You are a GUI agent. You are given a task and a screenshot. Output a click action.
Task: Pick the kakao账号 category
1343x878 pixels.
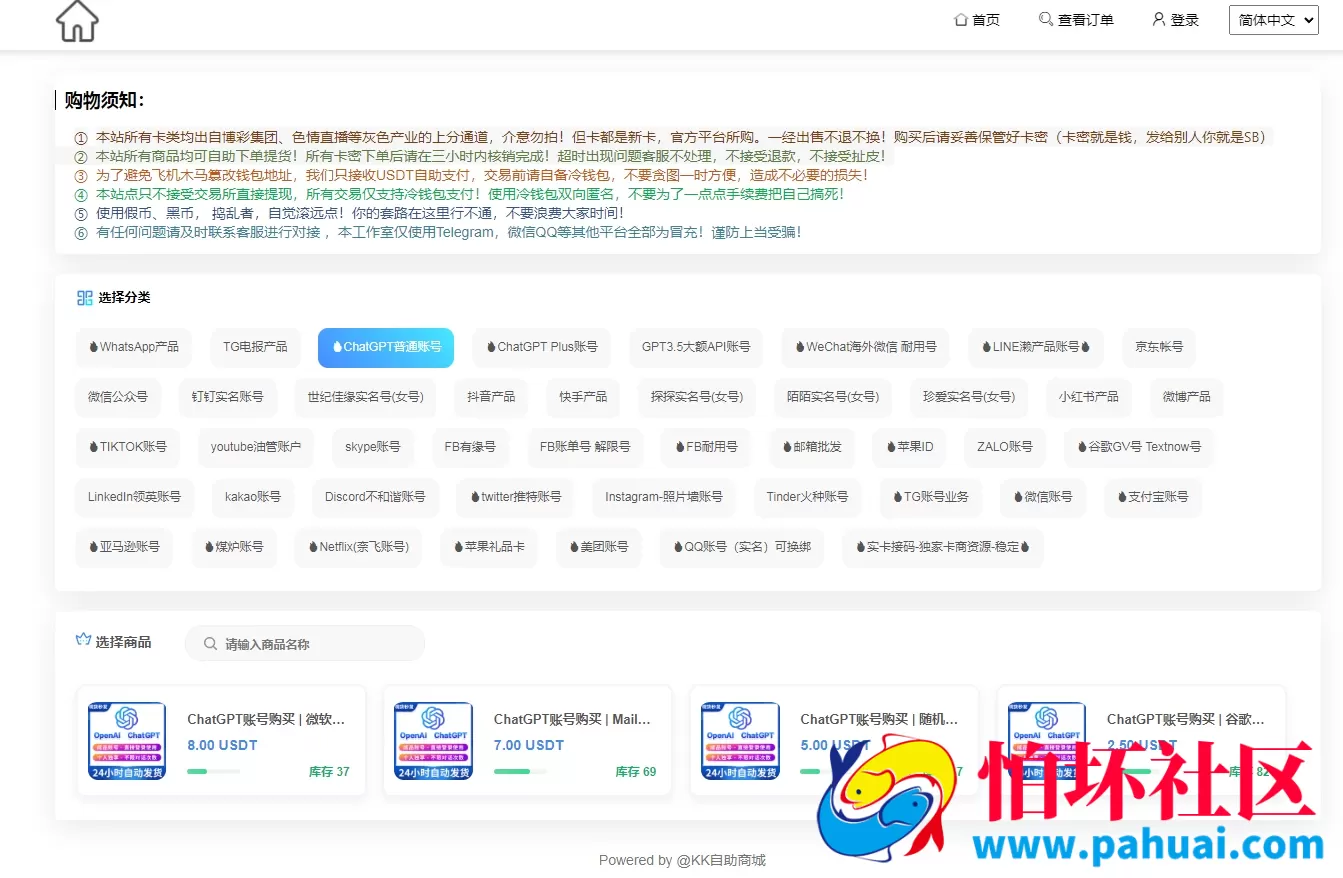pyautogui.click(x=253, y=497)
